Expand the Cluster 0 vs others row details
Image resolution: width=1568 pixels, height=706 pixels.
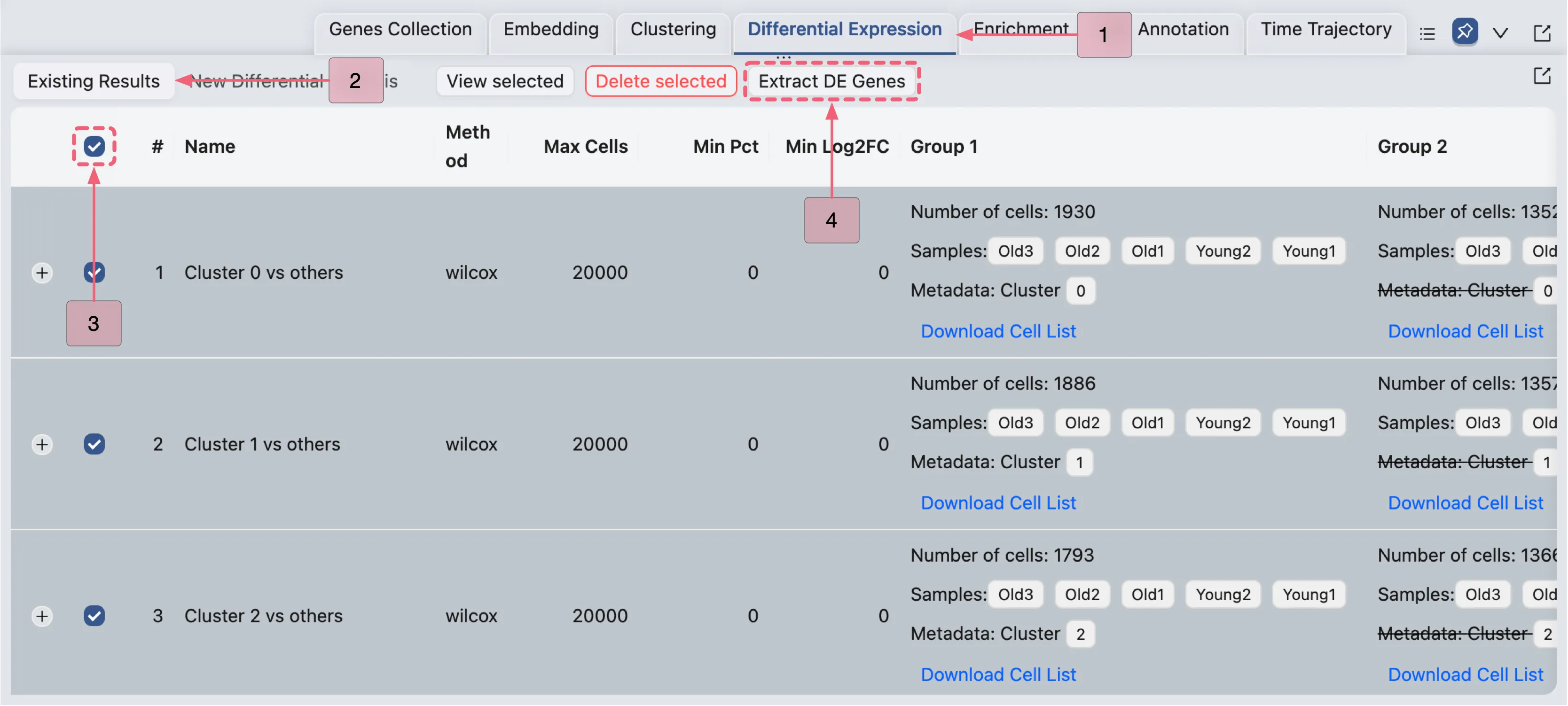click(42, 272)
